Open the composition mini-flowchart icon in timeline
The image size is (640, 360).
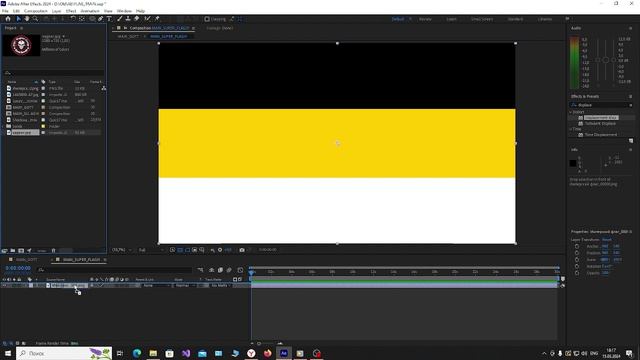(x=200, y=270)
